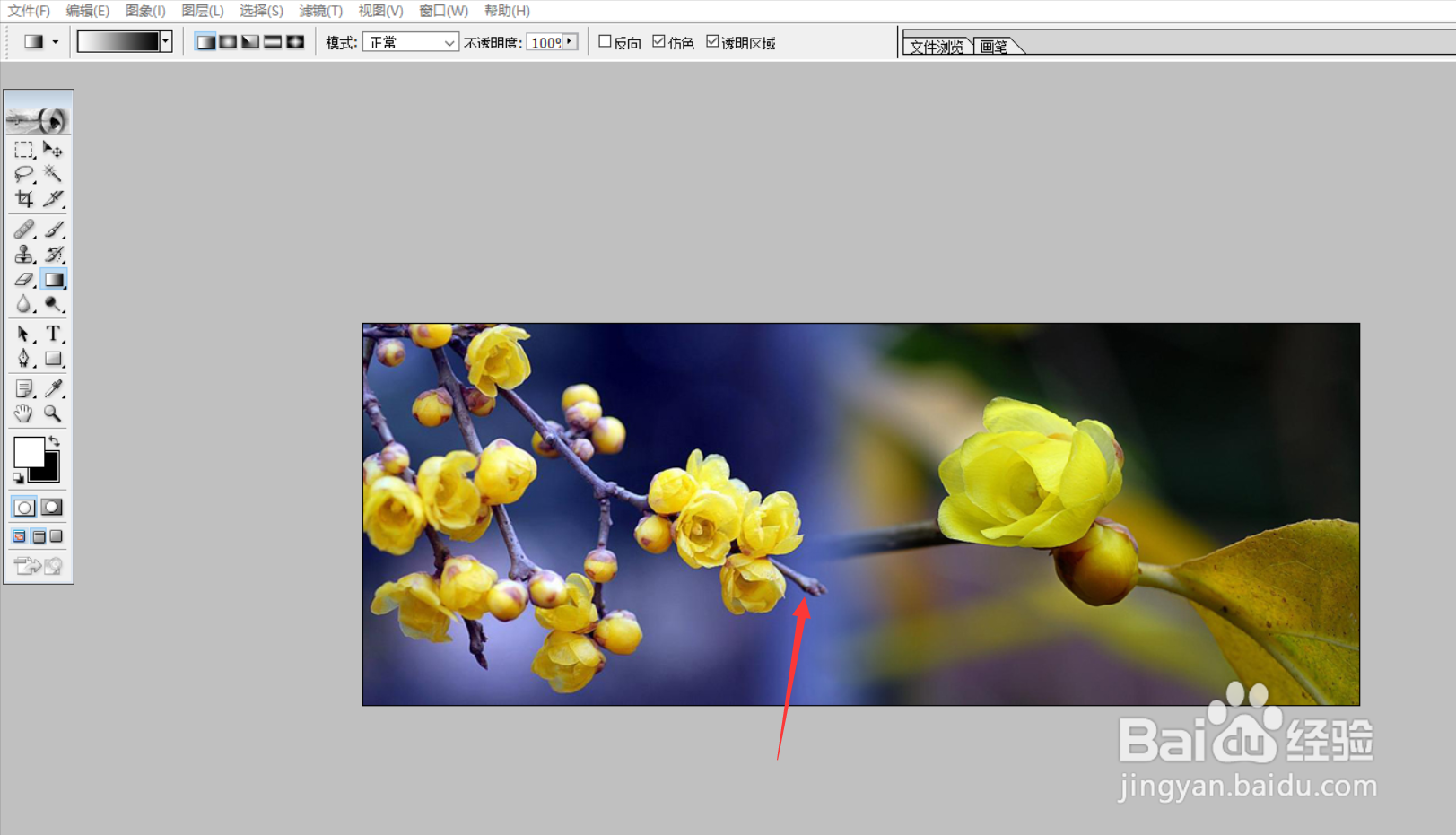Open the opacity slider arrow
1456x835 pixels.
point(570,42)
